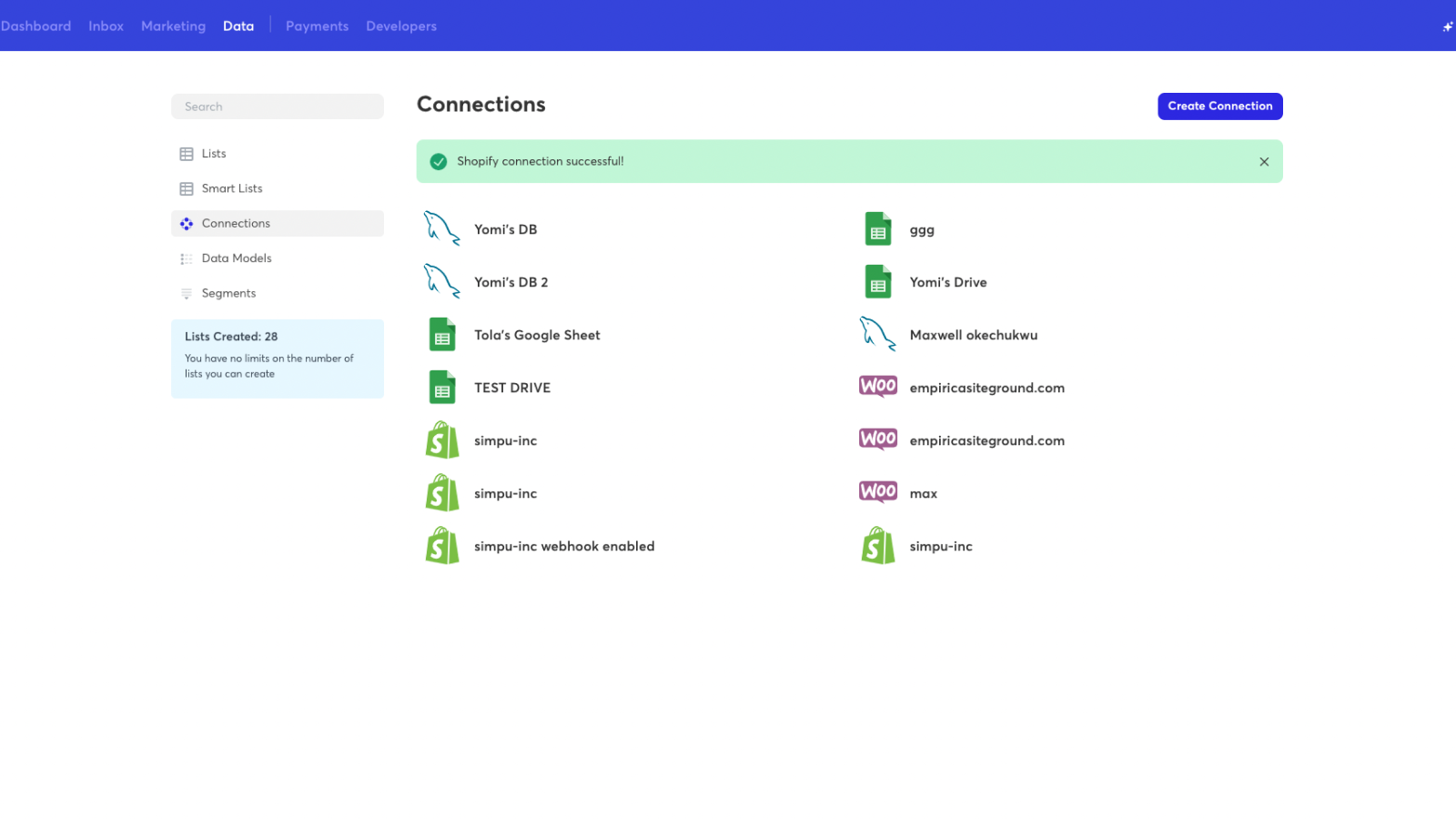
Task: Switch to the Inbox tab
Action: pos(106,26)
